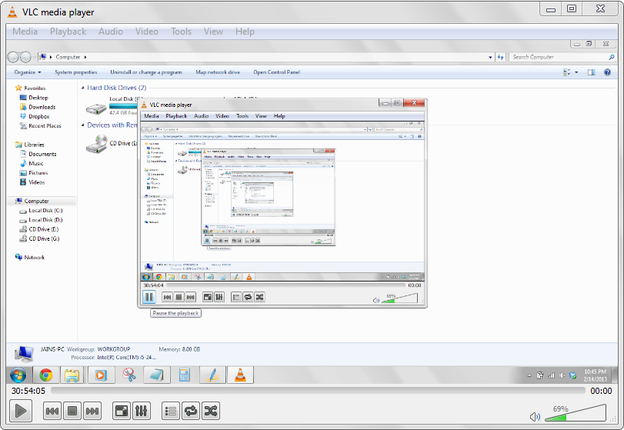Viewport: 624px width, 430px height.
Task: Open the Paint brush taskbar icon
Action: point(213,375)
